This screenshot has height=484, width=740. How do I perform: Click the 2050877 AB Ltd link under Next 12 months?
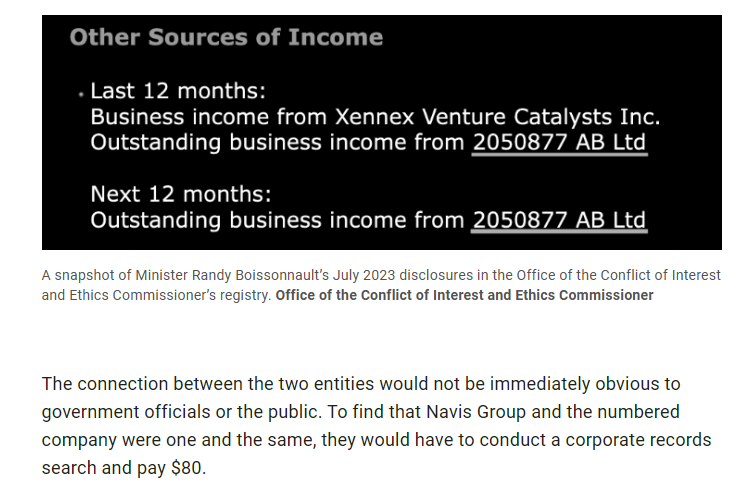coord(559,220)
